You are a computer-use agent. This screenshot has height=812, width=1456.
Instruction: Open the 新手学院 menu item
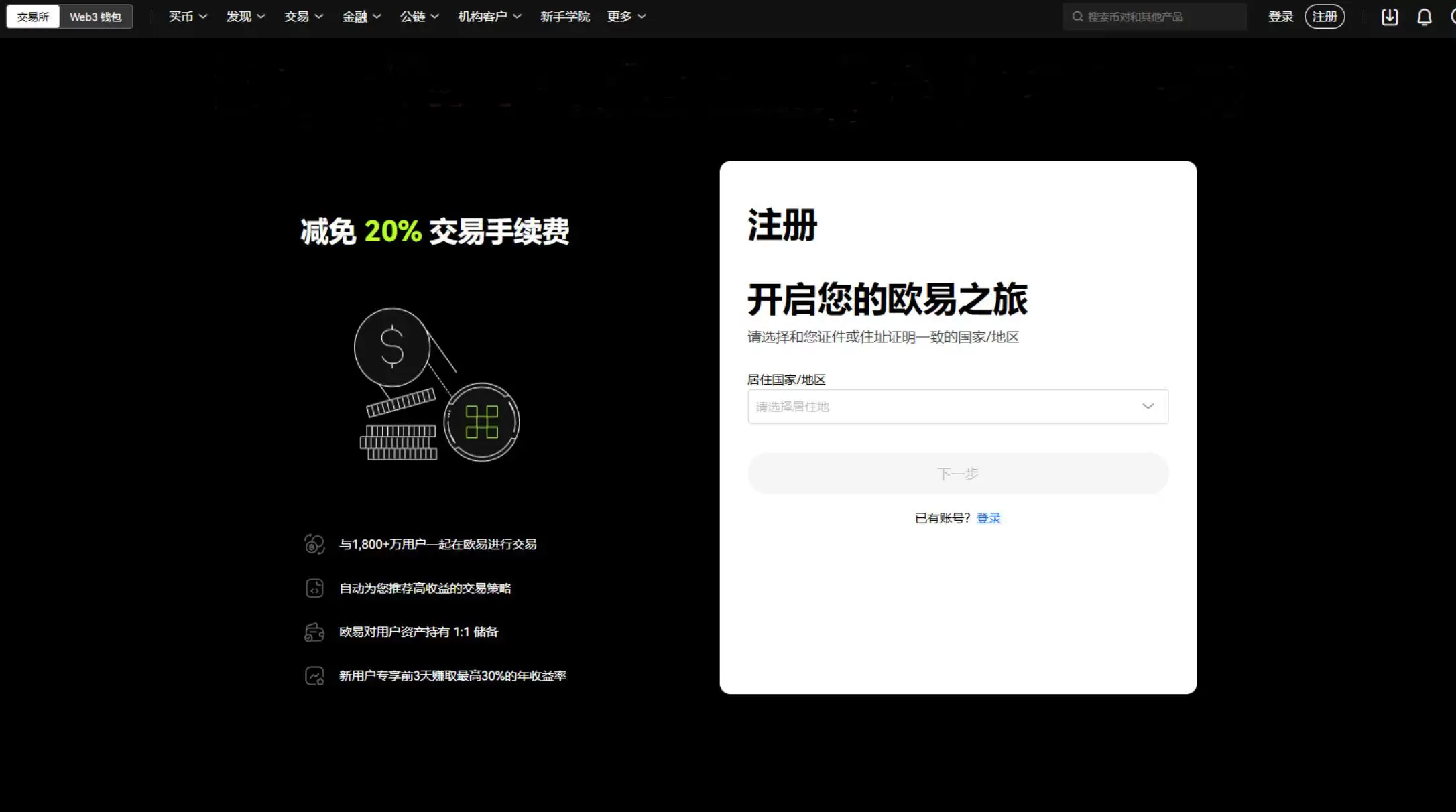[564, 16]
